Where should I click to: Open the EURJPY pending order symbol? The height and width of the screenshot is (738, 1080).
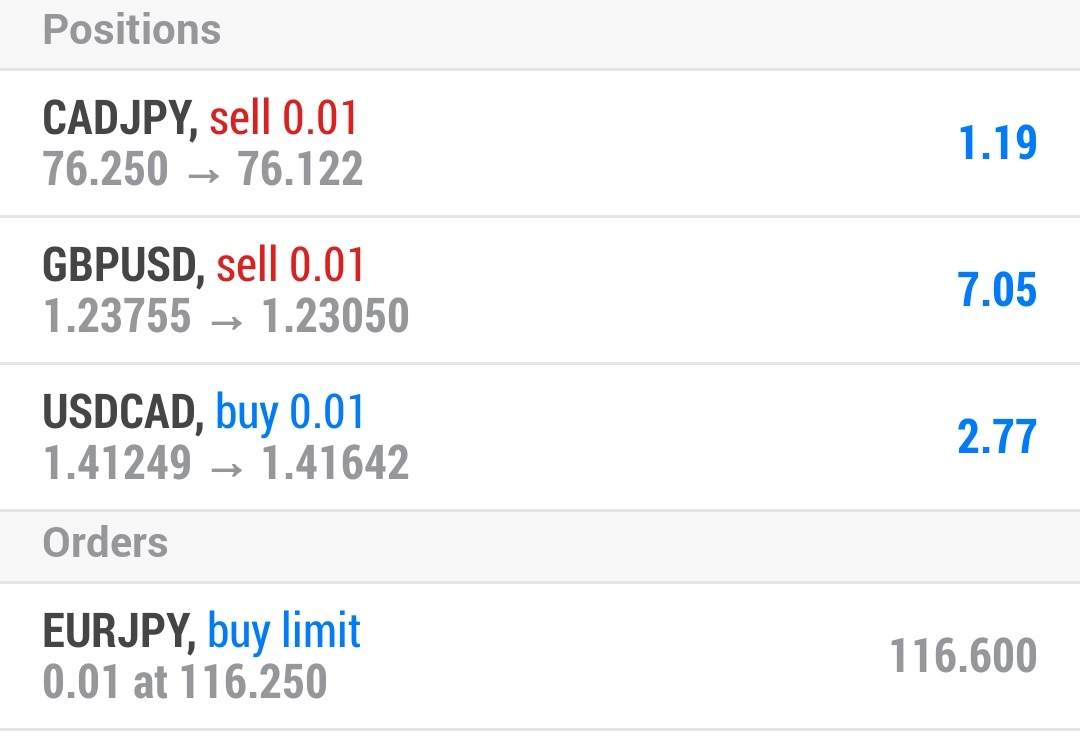(118, 631)
